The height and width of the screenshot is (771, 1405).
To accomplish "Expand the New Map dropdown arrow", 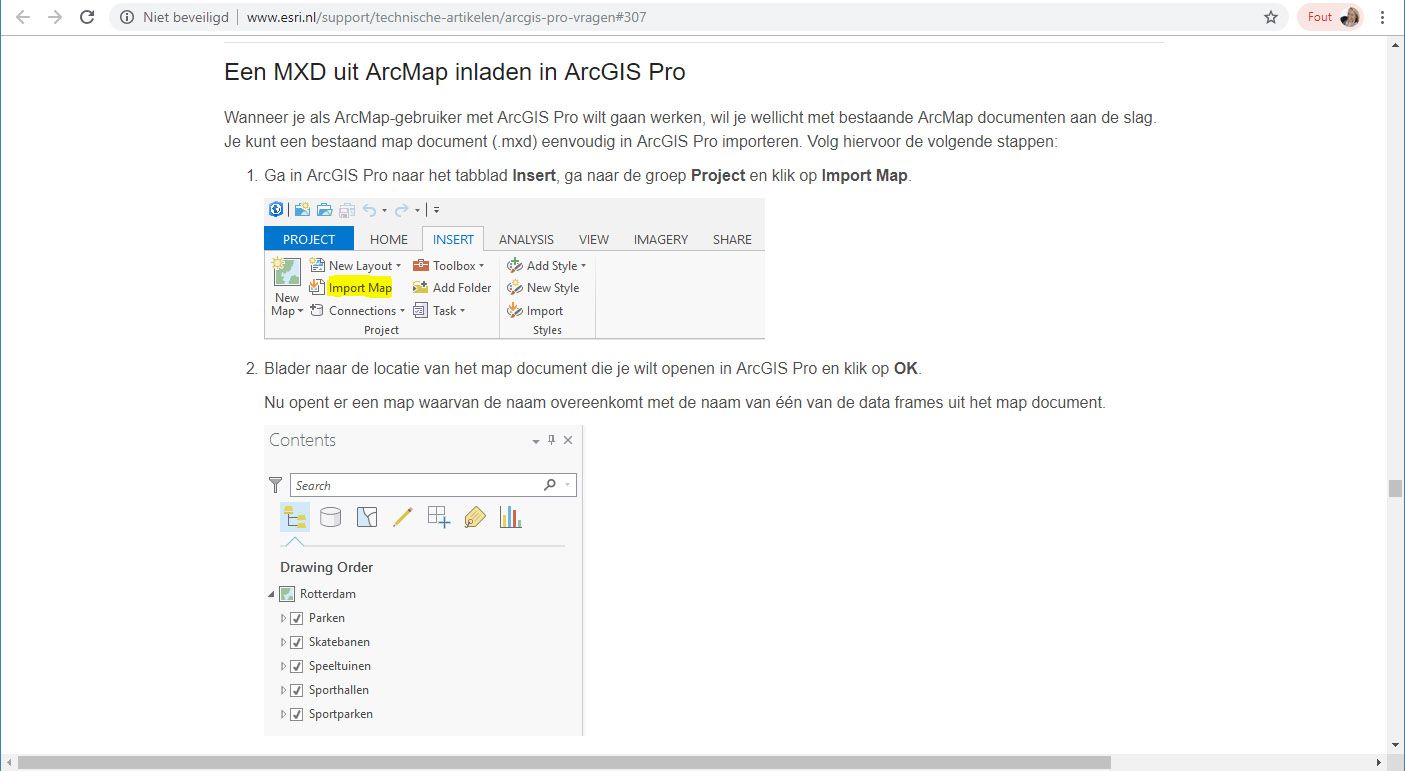I will tap(301, 311).
